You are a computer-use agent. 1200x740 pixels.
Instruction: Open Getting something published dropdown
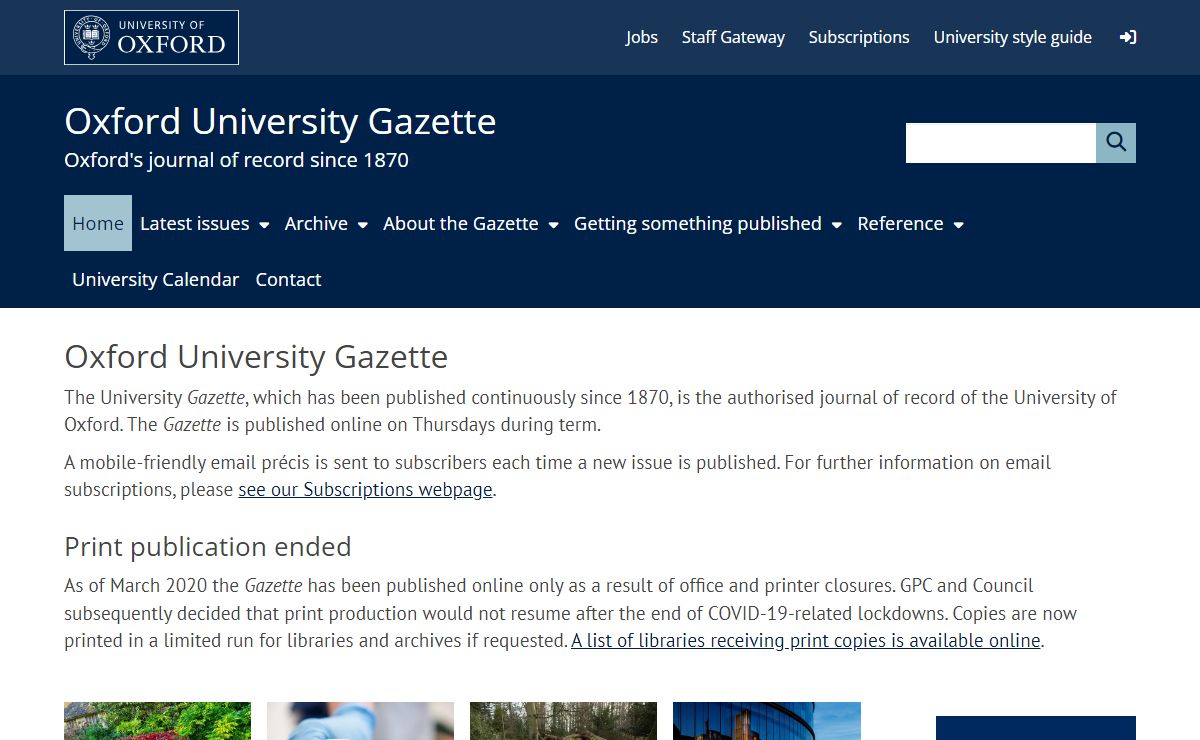pos(707,224)
